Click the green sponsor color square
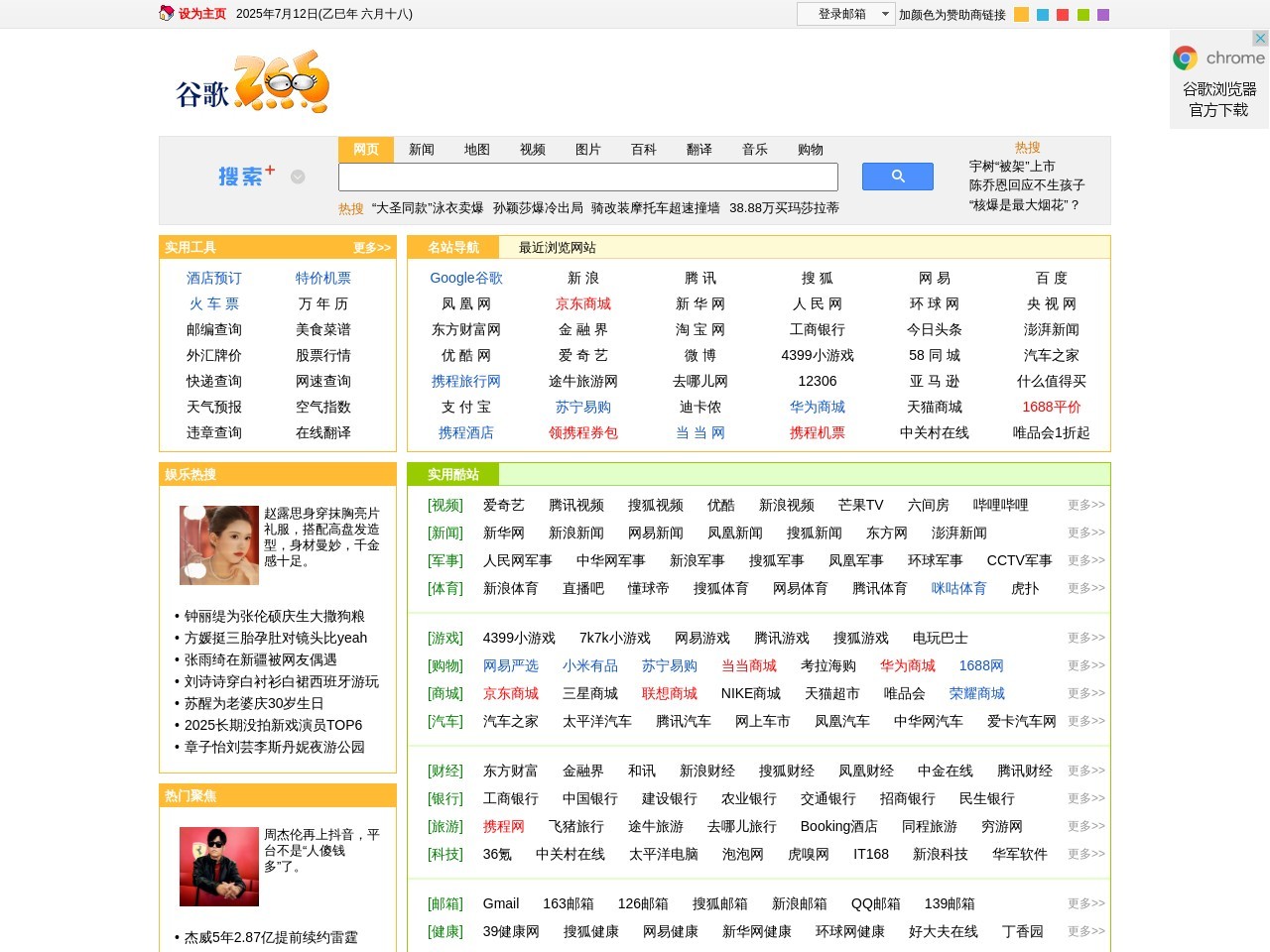The height and width of the screenshot is (952, 1270). [1081, 14]
